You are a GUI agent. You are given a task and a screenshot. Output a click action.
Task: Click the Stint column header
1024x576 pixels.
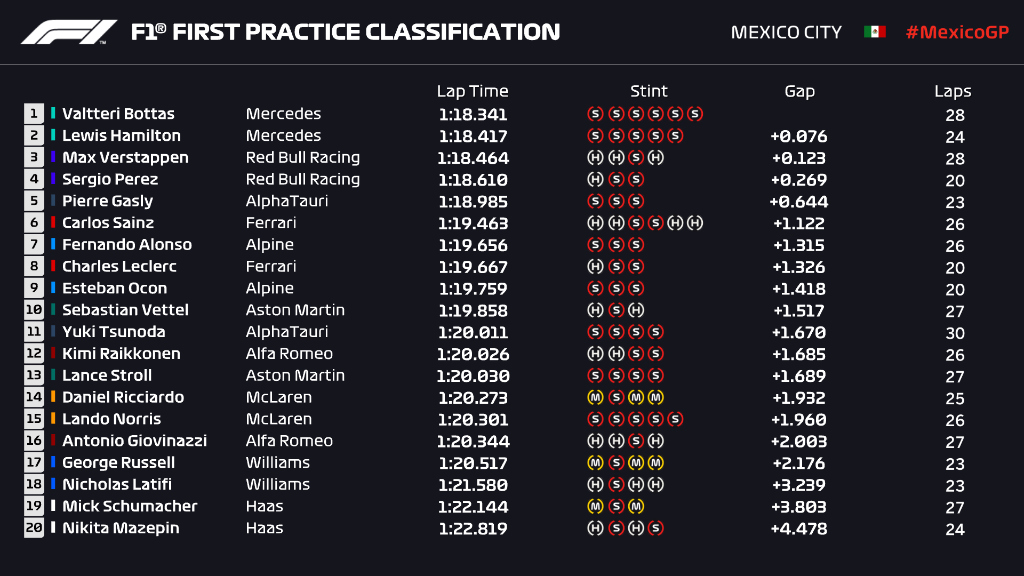(648, 91)
